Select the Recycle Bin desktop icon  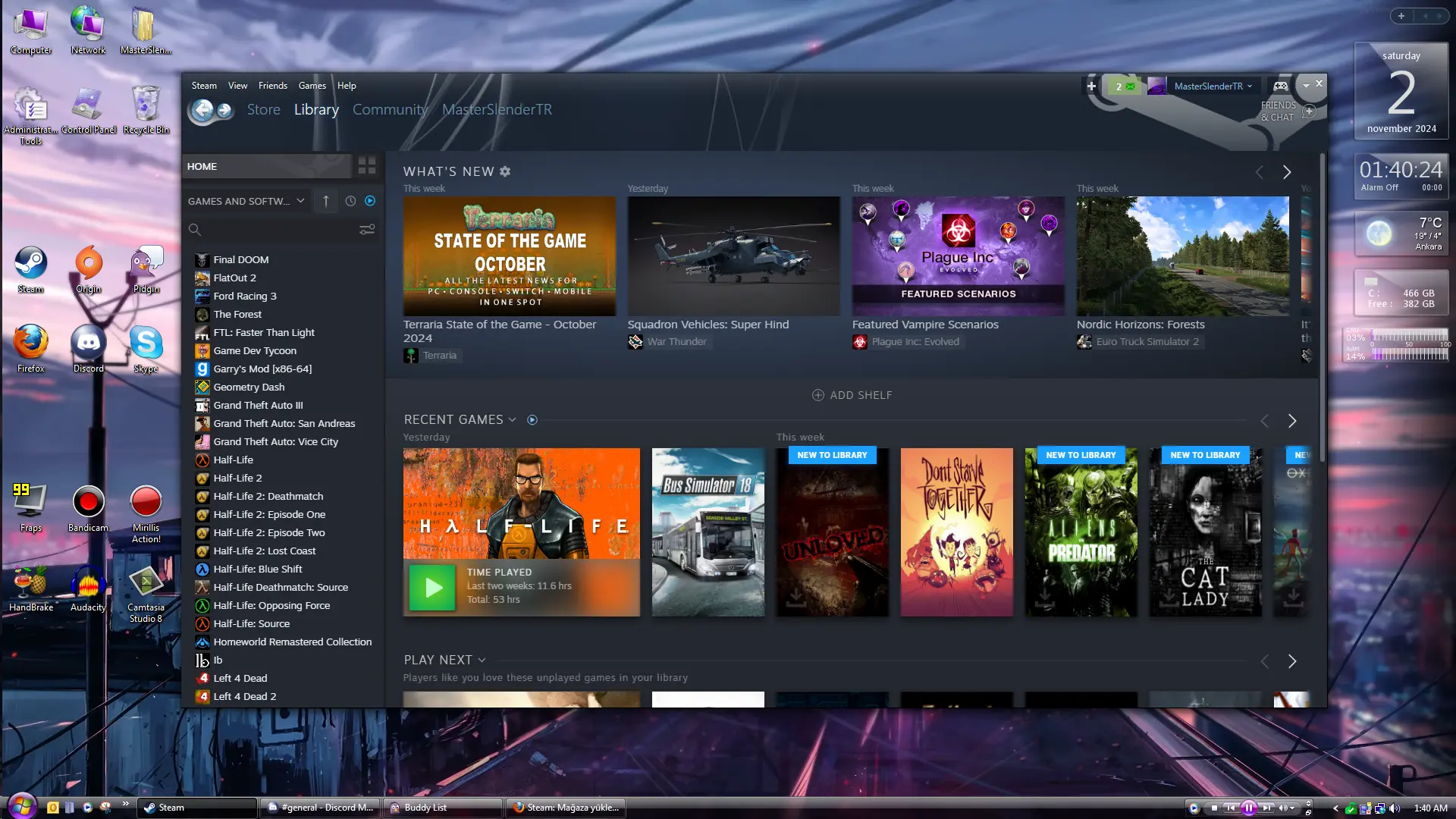(x=146, y=111)
